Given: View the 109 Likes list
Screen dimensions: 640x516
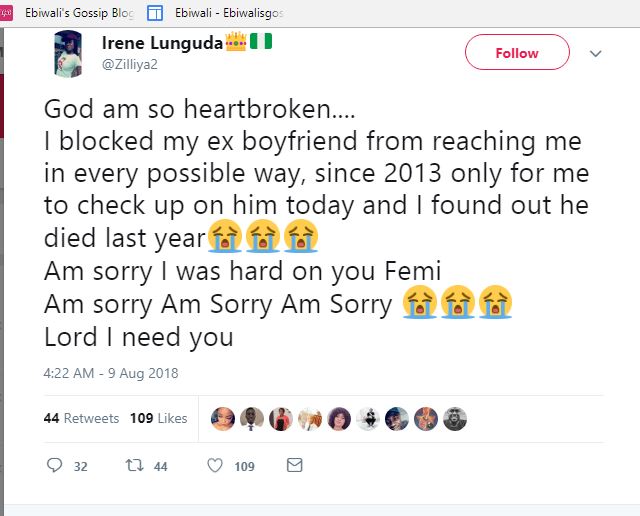Looking at the screenshot, I should [158, 418].
